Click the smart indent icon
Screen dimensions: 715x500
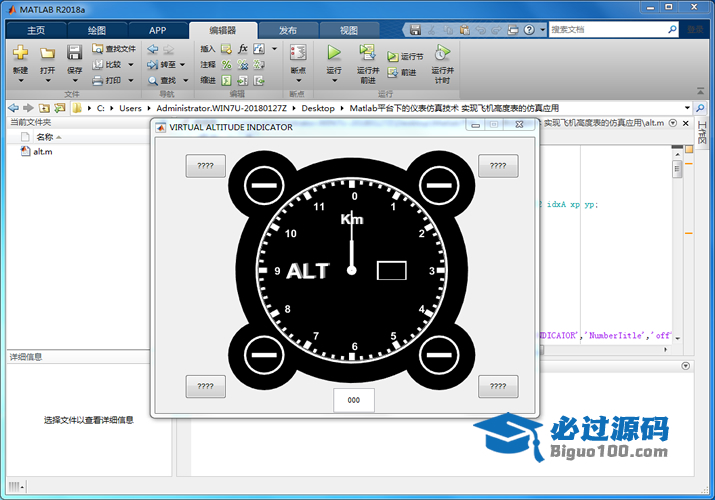click(x=226, y=81)
